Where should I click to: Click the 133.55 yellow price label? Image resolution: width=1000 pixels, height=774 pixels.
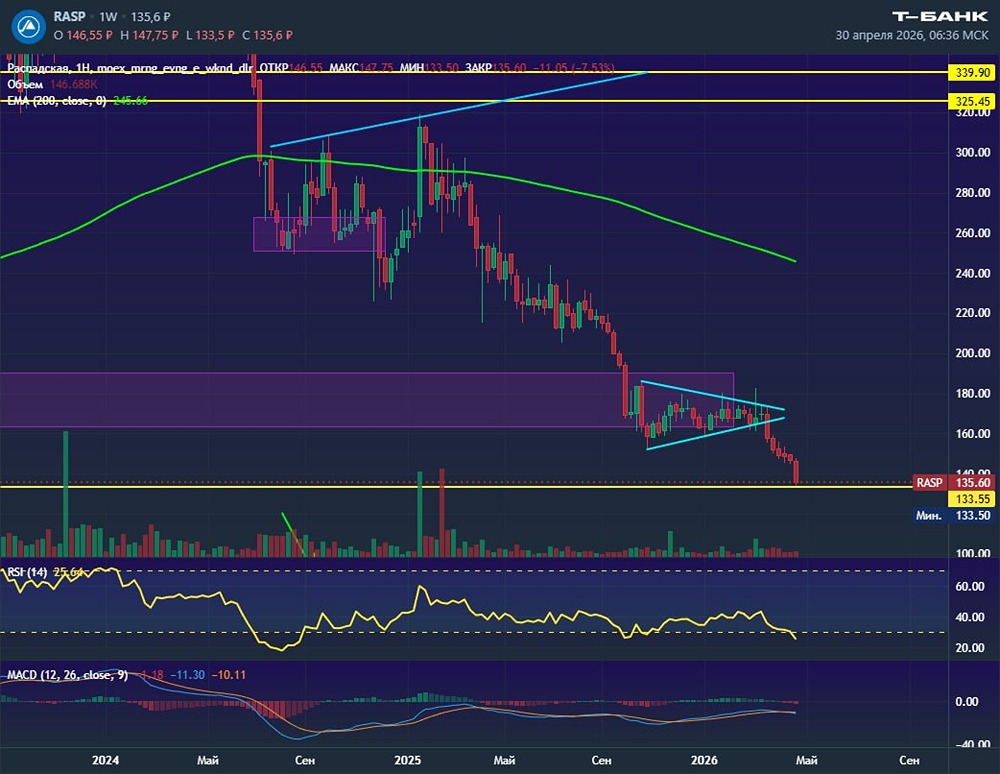[x=972, y=499]
